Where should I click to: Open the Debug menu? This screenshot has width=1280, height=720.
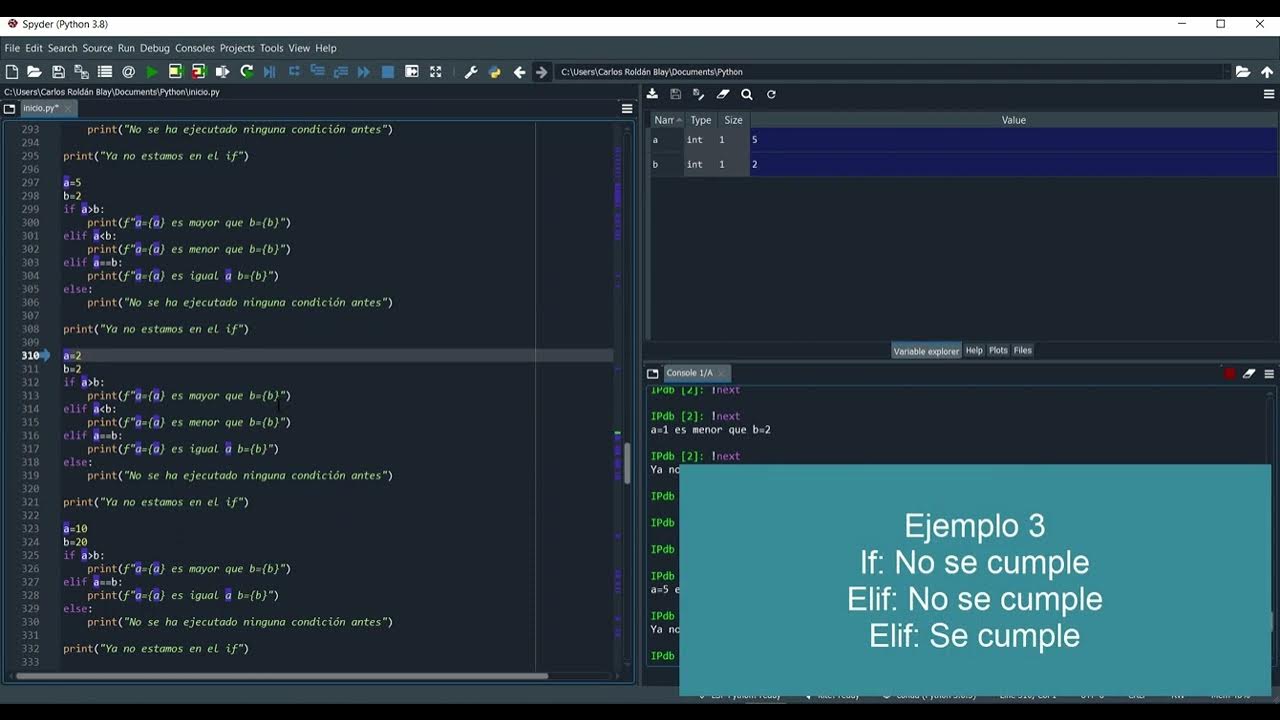point(154,48)
